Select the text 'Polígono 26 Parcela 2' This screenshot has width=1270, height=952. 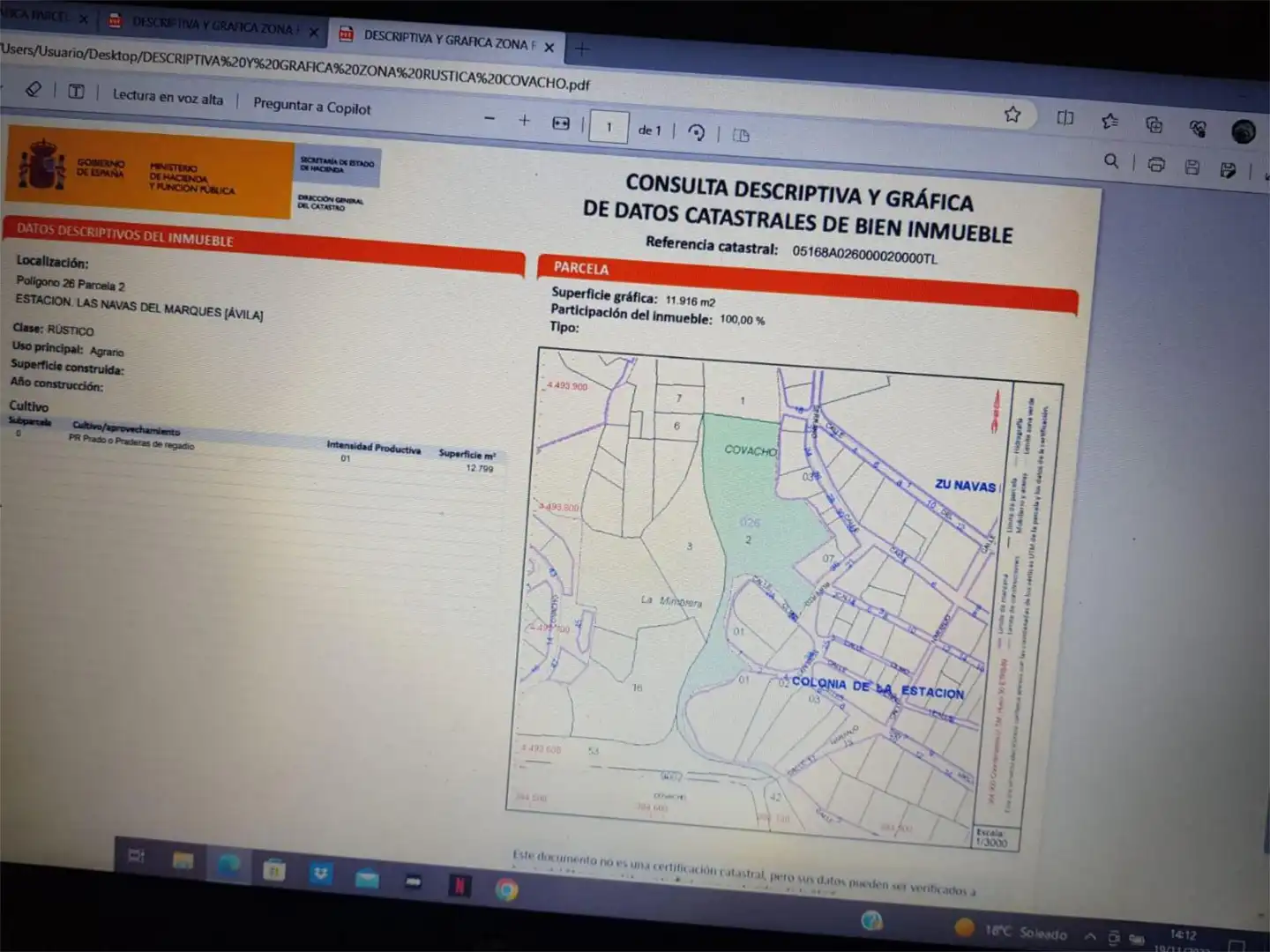pos(71,284)
